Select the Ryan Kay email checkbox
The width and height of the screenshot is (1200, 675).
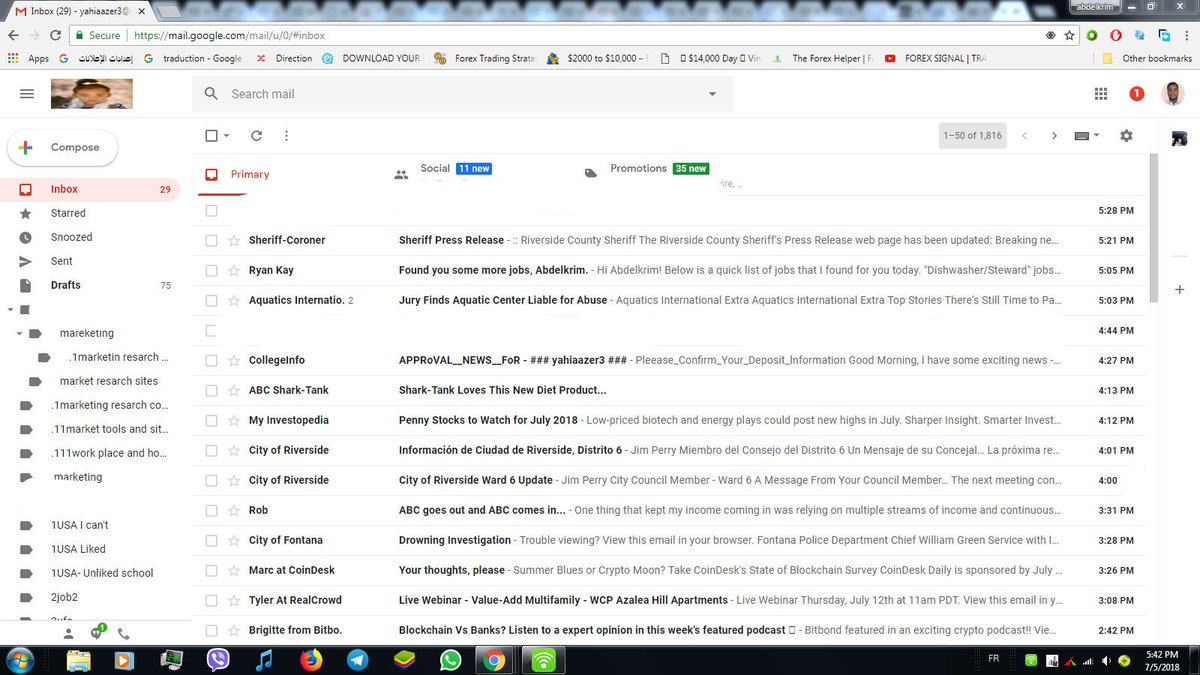pyautogui.click(x=211, y=270)
